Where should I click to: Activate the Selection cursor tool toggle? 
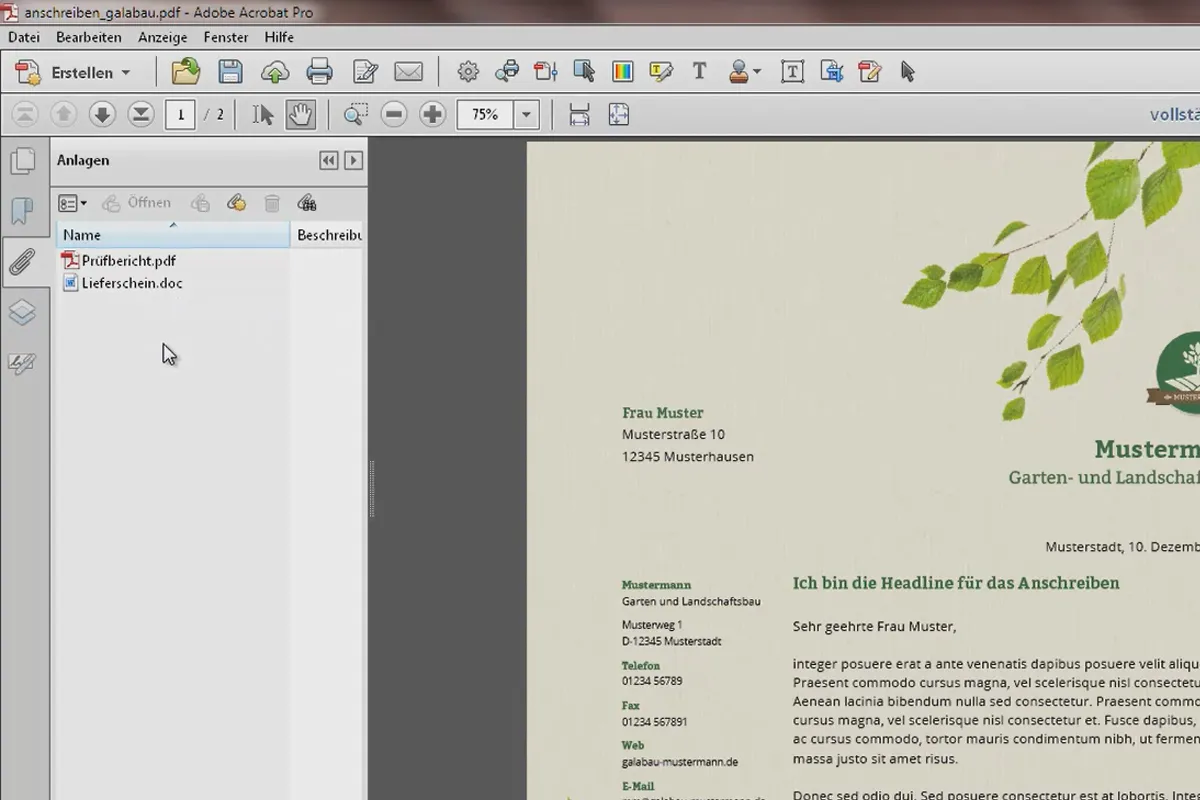[263, 115]
